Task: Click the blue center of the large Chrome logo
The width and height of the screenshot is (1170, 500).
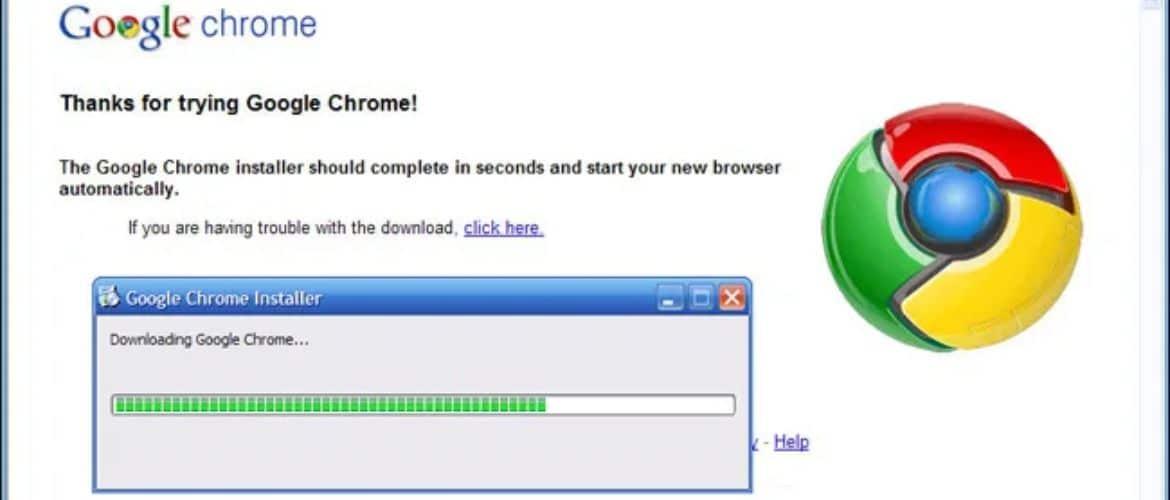Action: click(955, 204)
